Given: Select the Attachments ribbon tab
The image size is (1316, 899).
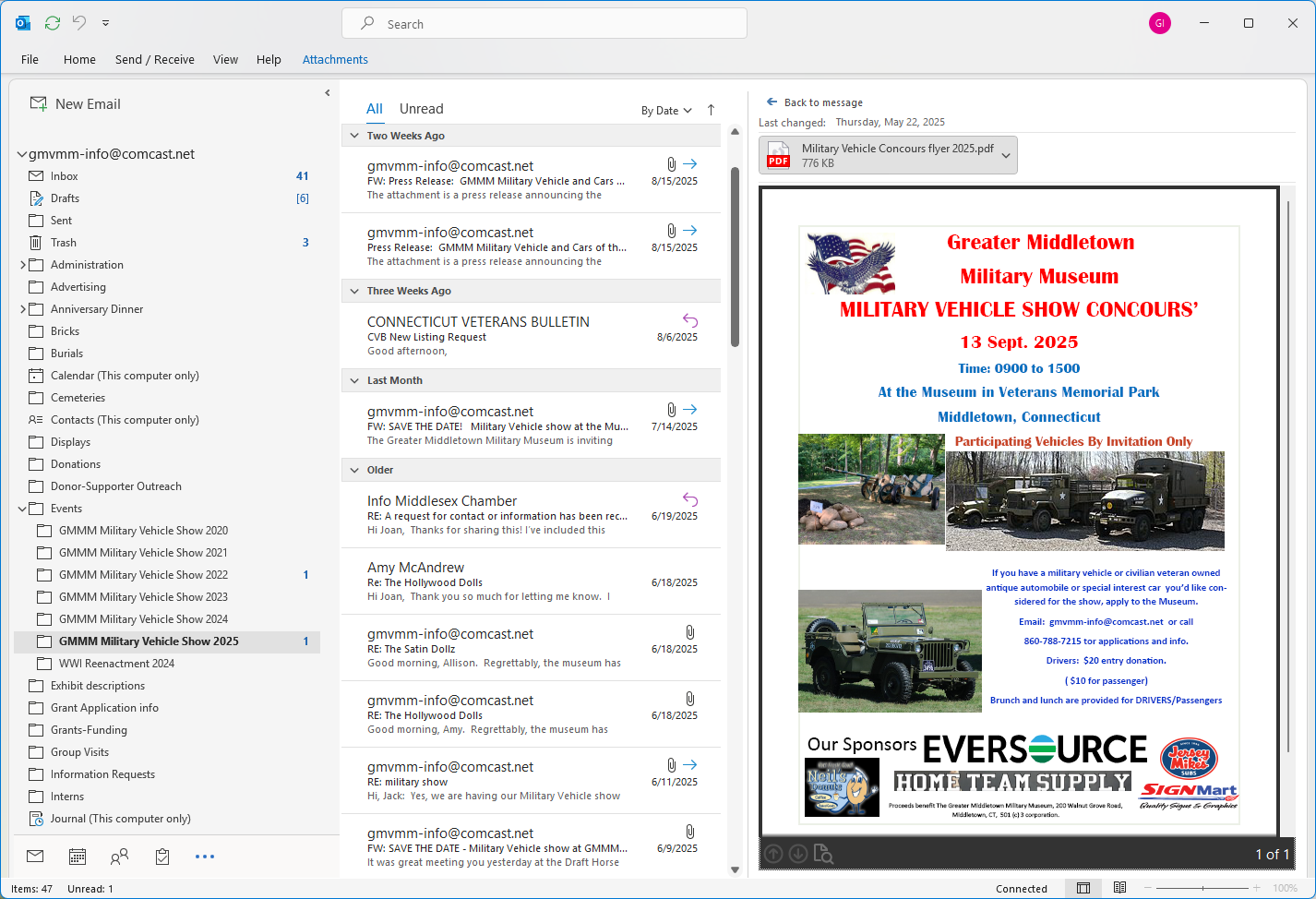Looking at the screenshot, I should point(335,59).
